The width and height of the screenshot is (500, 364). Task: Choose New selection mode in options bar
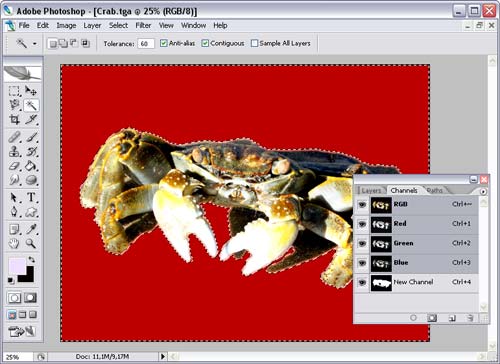click(53, 44)
